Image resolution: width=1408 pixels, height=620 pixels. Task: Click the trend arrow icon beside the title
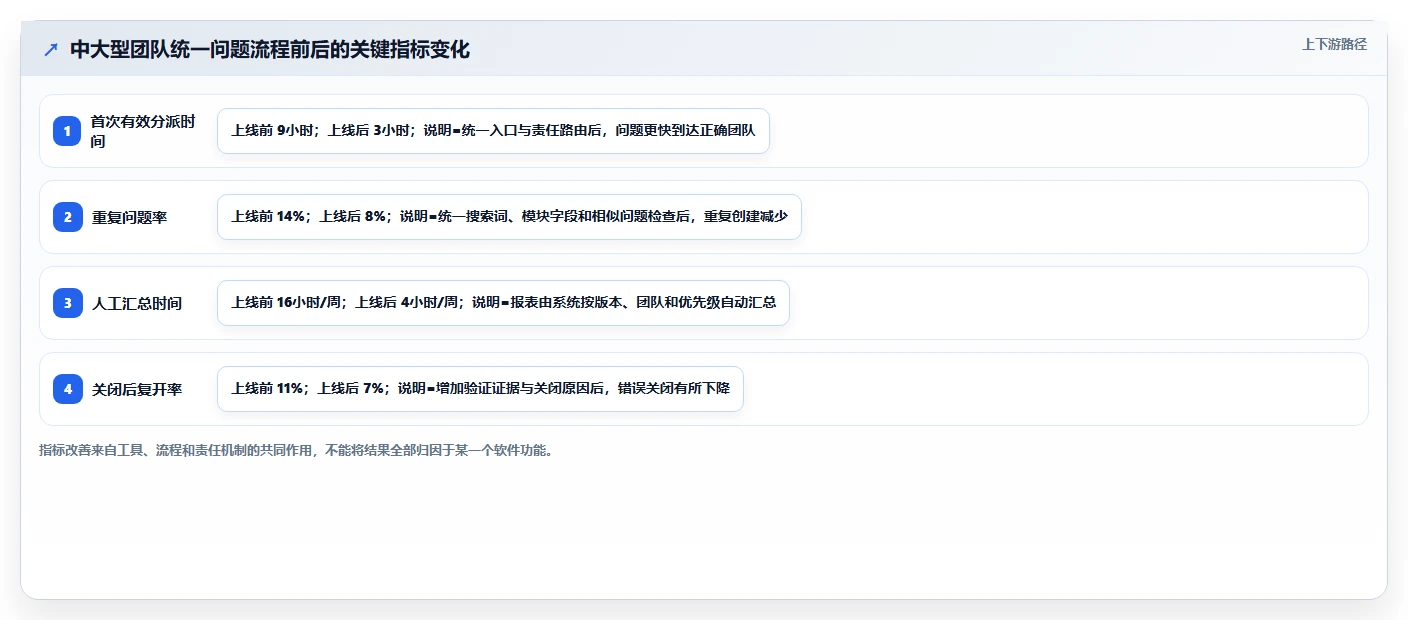(51, 49)
